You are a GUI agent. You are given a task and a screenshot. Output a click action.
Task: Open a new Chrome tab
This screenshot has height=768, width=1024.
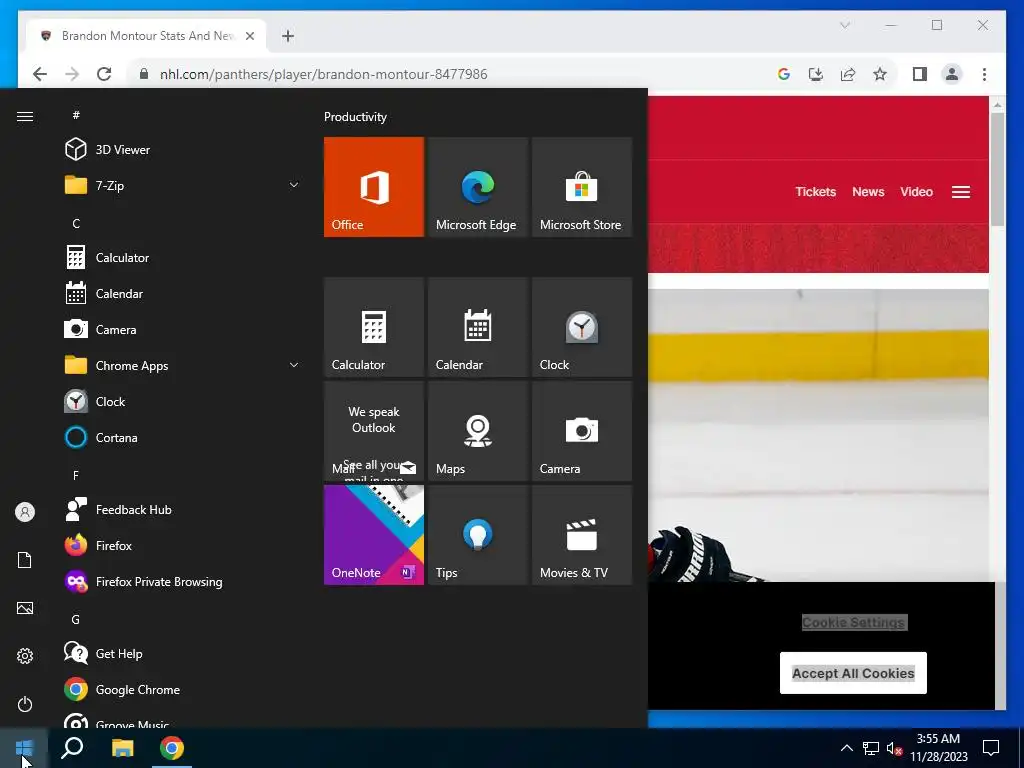(x=288, y=36)
